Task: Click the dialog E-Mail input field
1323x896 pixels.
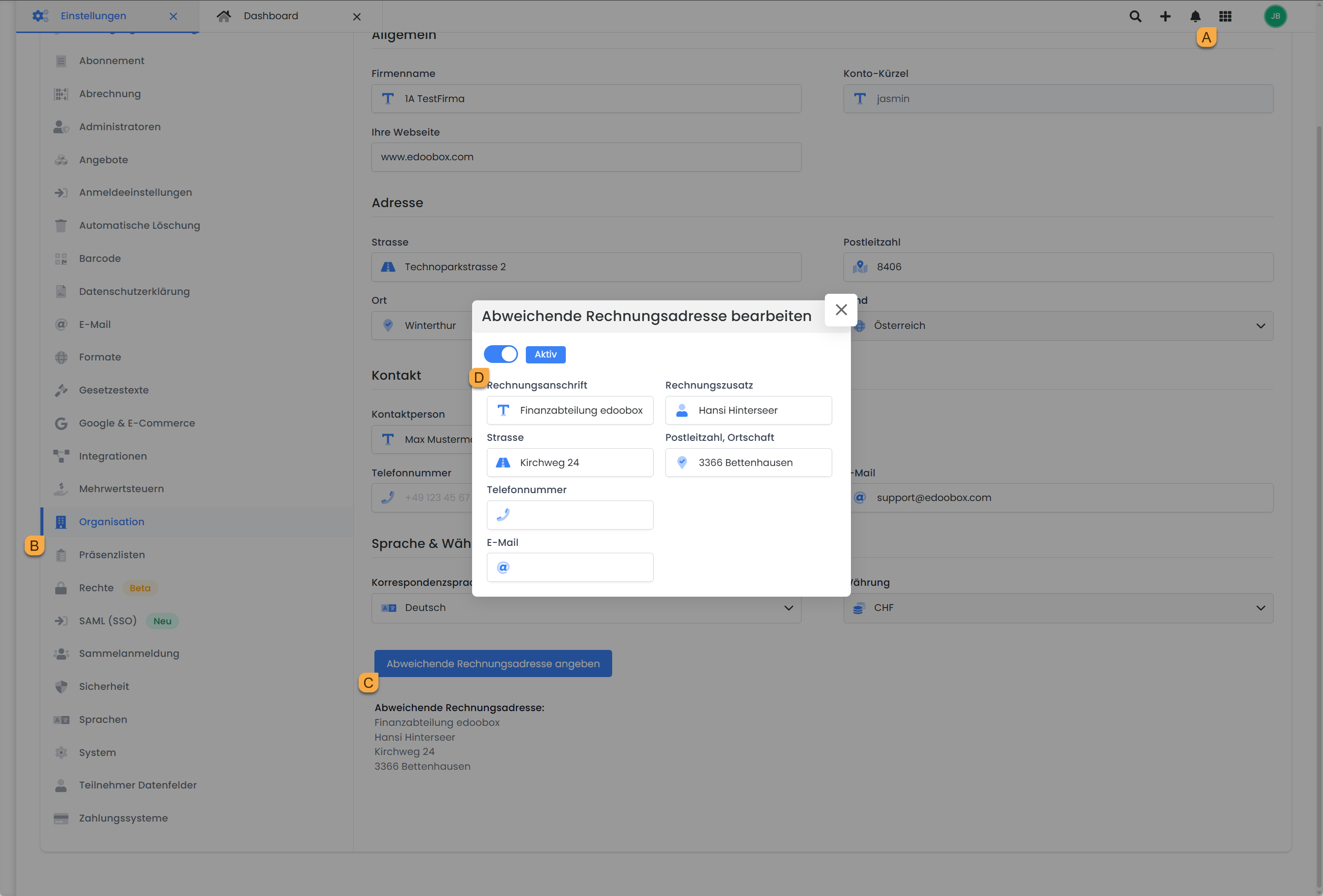Action: [581, 568]
